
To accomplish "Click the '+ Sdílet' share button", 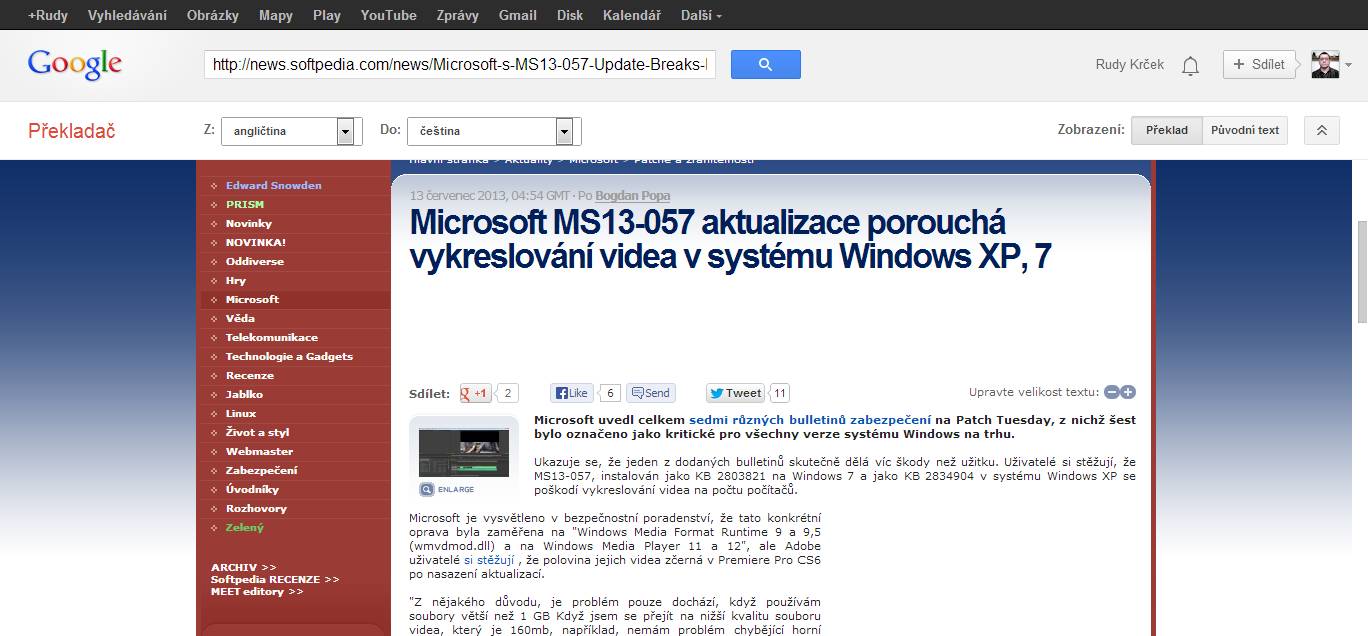I will (x=1260, y=64).
